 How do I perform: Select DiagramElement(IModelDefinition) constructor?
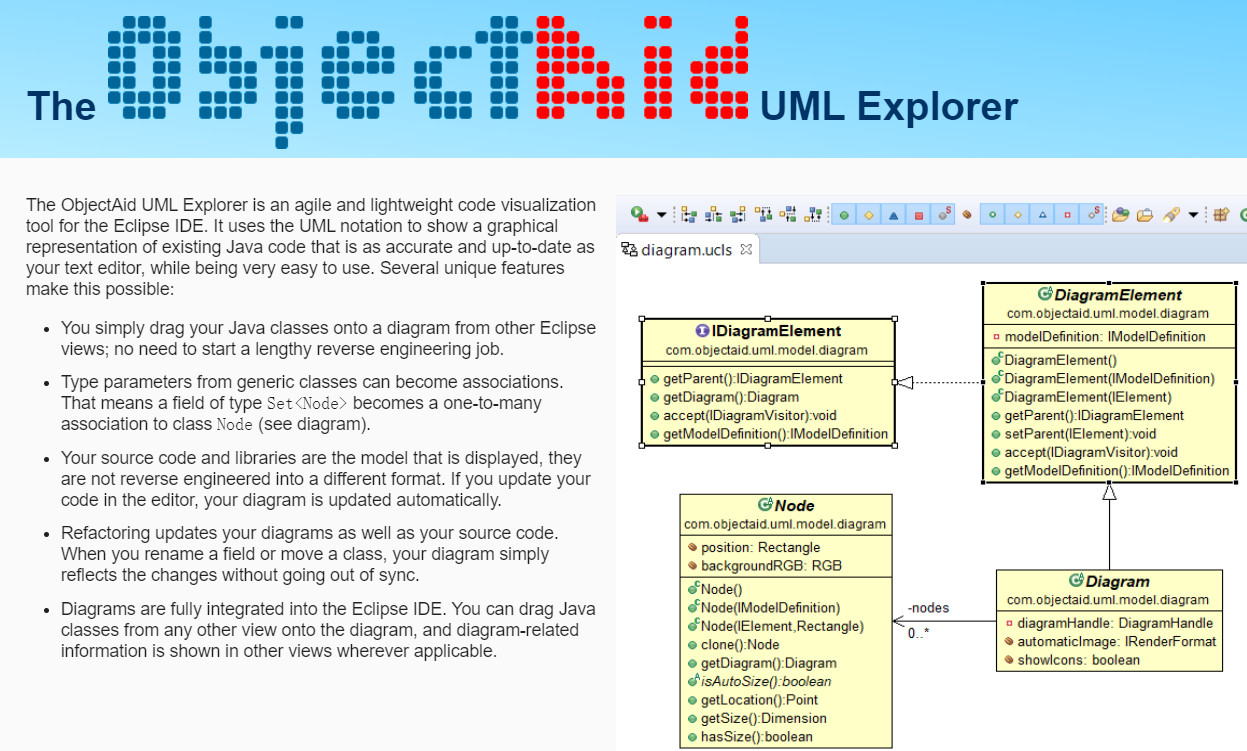point(1109,379)
